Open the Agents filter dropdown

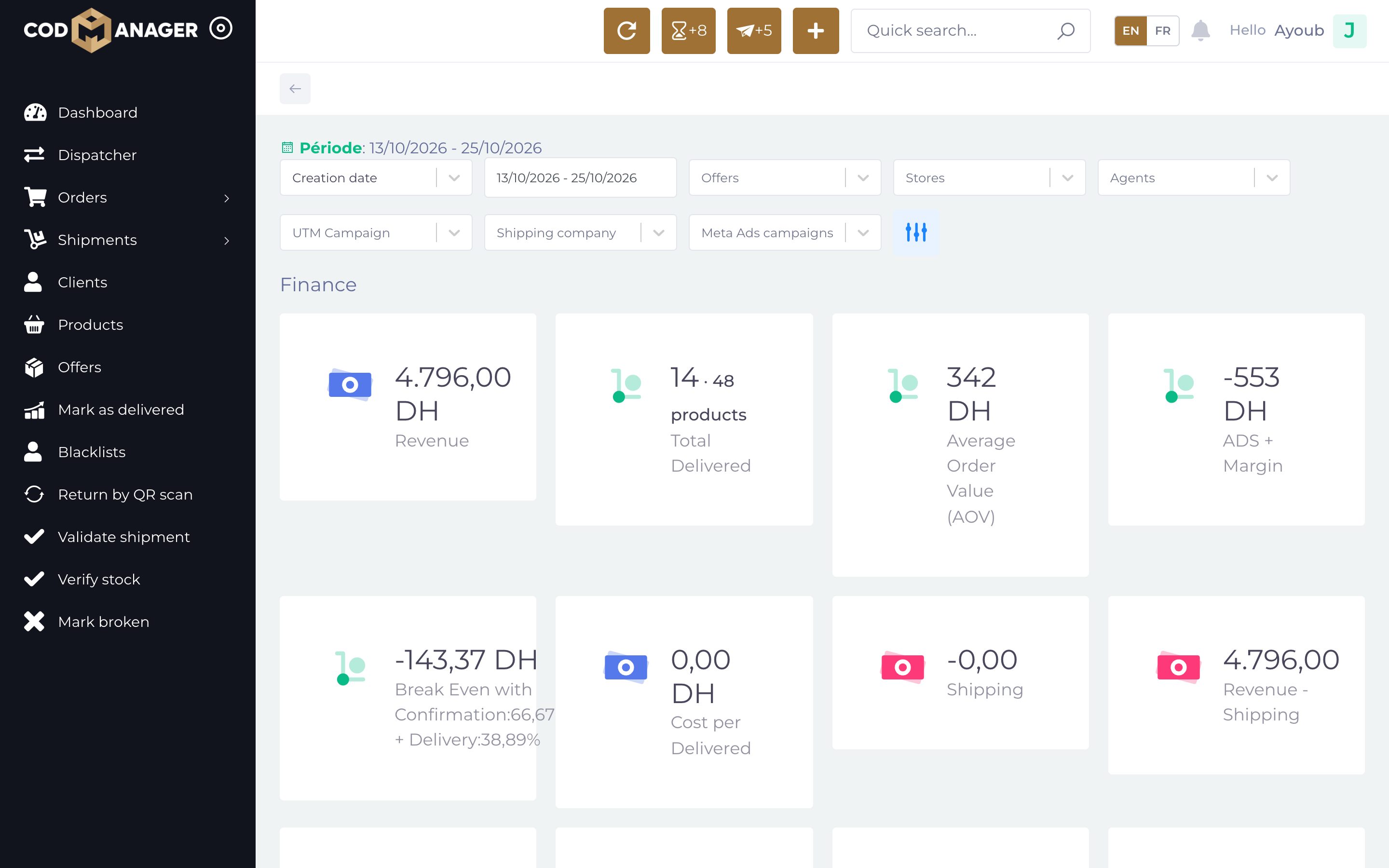[x=1194, y=178]
